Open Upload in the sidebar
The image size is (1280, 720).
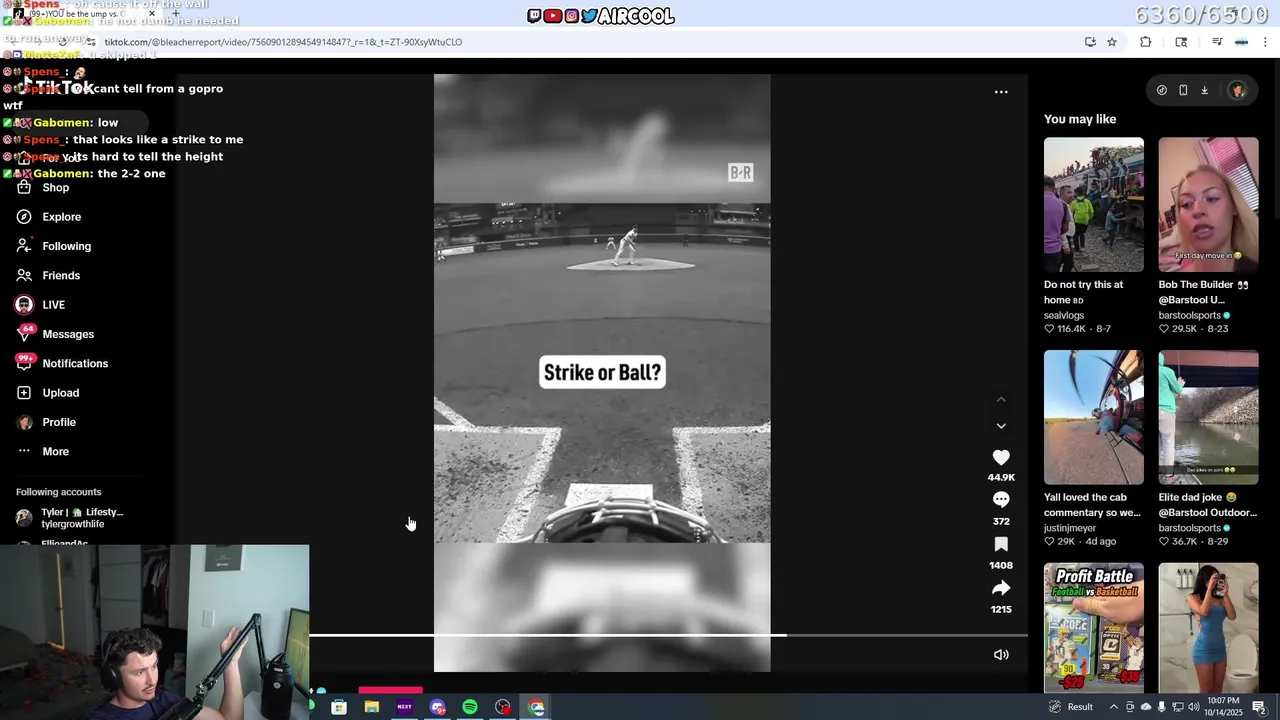[x=61, y=393]
